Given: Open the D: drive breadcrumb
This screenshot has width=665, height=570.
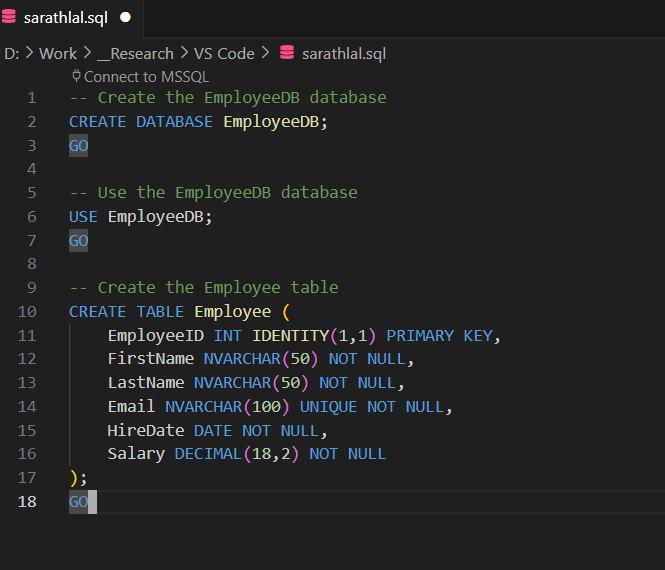Looking at the screenshot, I should pyautogui.click(x=11, y=53).
